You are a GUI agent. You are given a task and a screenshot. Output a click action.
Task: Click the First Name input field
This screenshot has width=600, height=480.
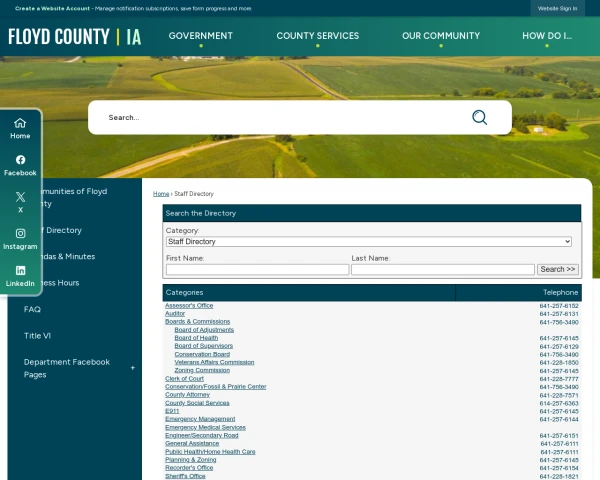[x=257, y=270]
